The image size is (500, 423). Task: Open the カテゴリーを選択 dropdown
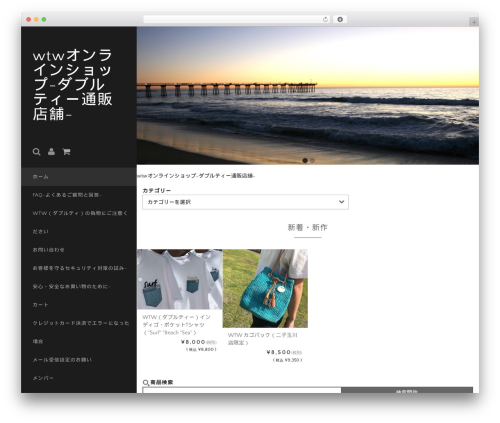[x=245, y=202]
